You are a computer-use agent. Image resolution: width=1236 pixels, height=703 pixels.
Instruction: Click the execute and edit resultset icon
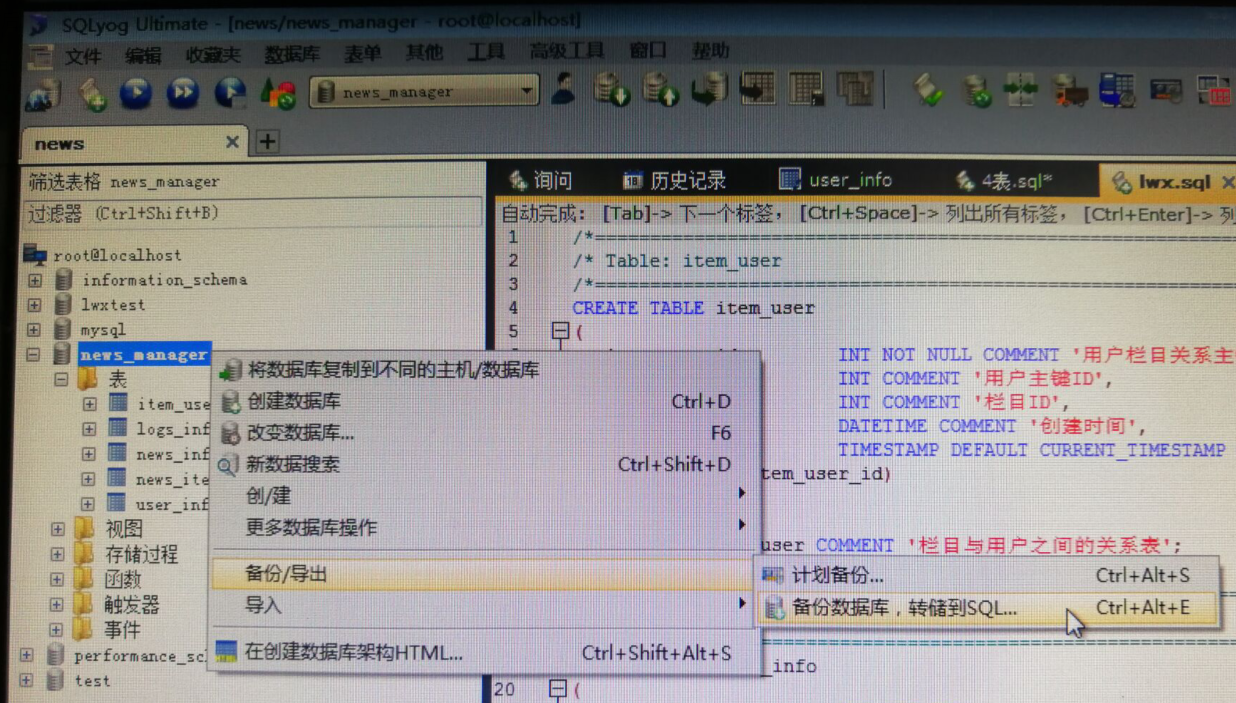tap(230, 93)
